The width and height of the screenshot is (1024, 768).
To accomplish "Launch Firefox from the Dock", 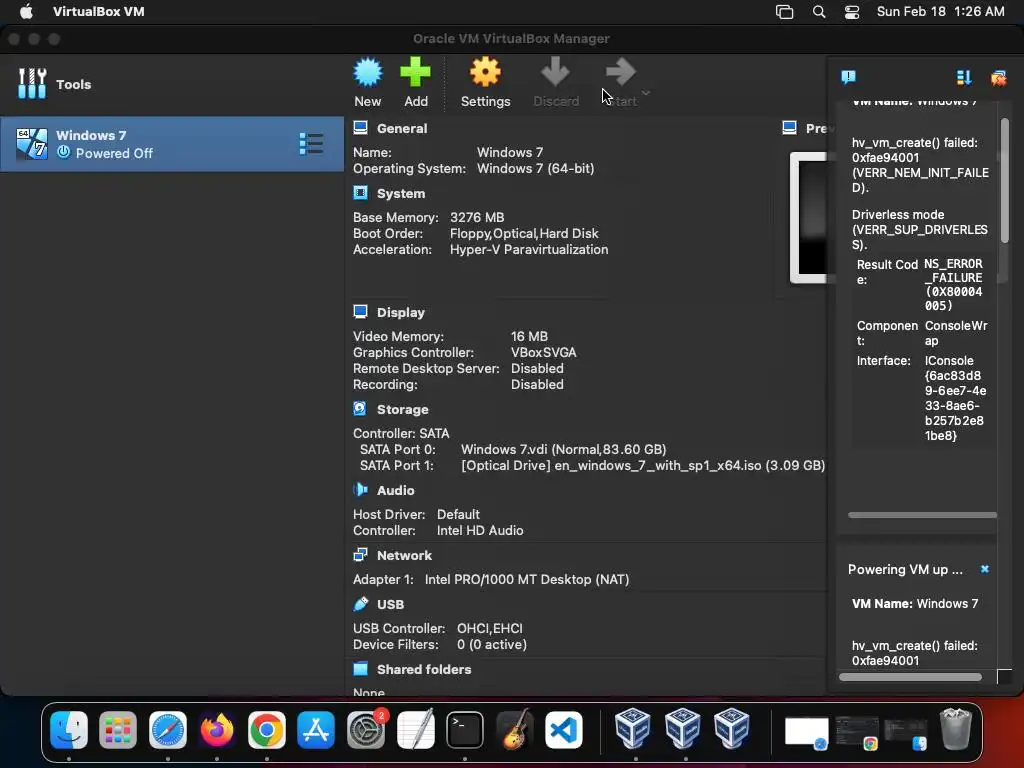I will point(217,730).
